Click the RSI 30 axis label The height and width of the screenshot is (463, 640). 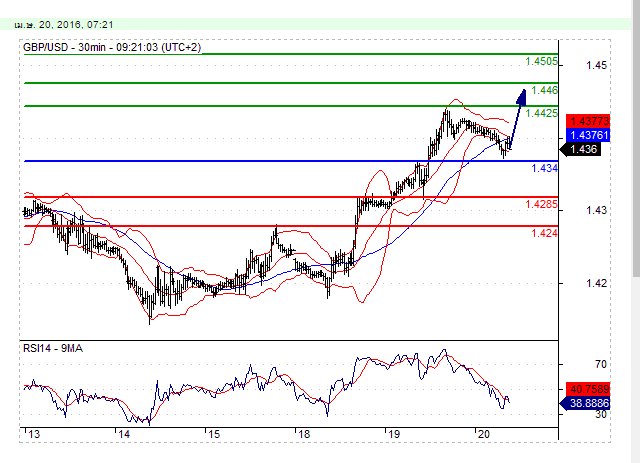pos(601,414)
